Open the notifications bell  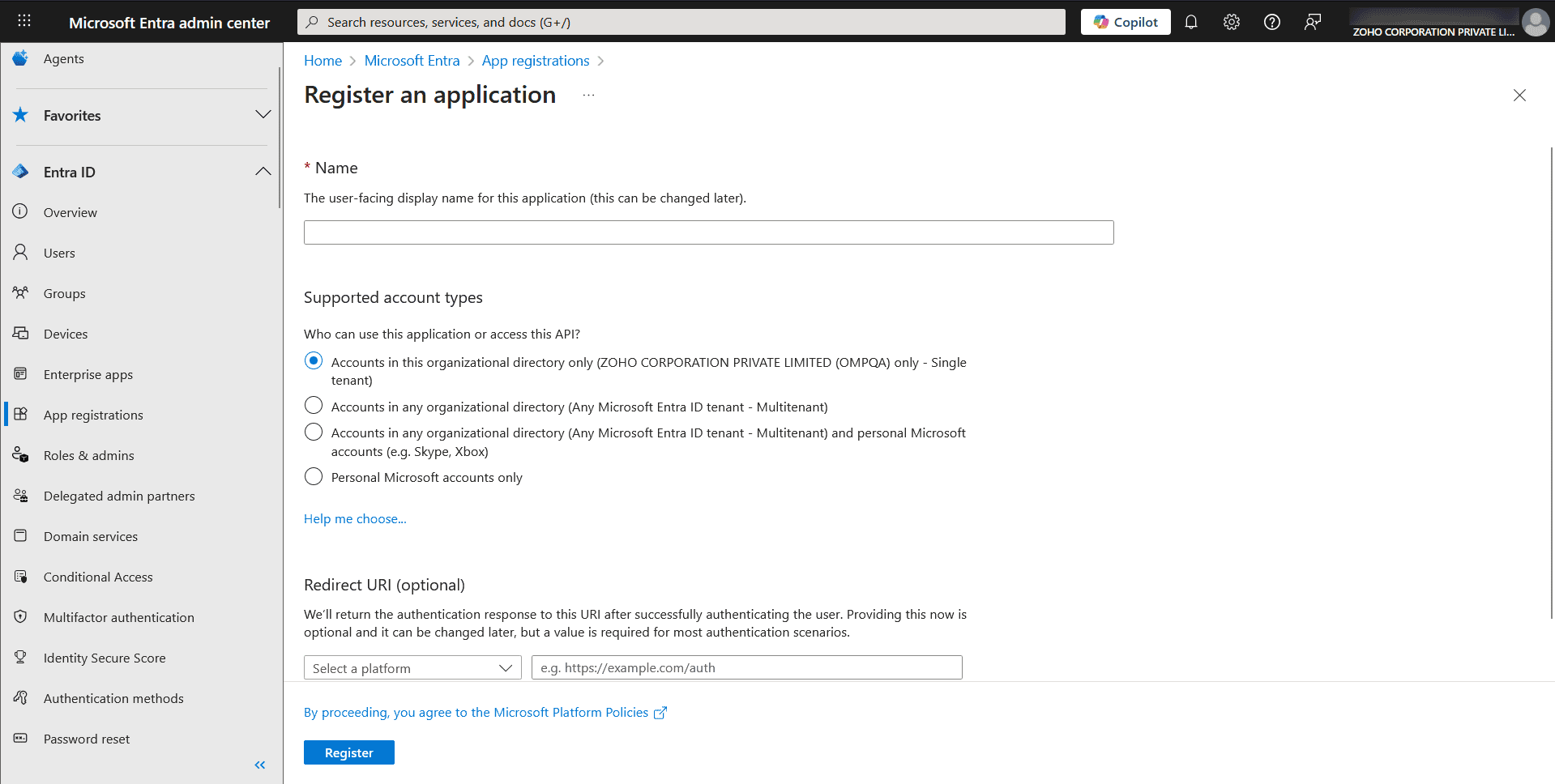[1190, 22]
